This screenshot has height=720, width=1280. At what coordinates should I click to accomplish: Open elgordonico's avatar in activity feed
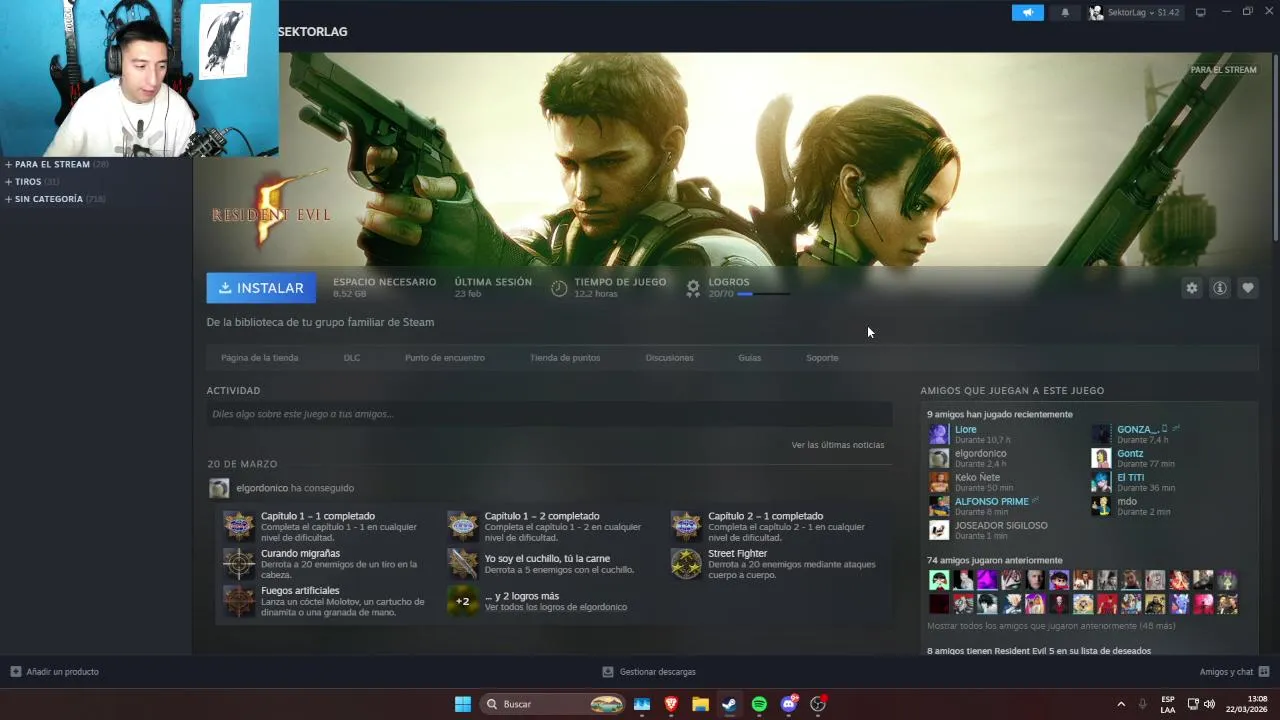point(219,488)
